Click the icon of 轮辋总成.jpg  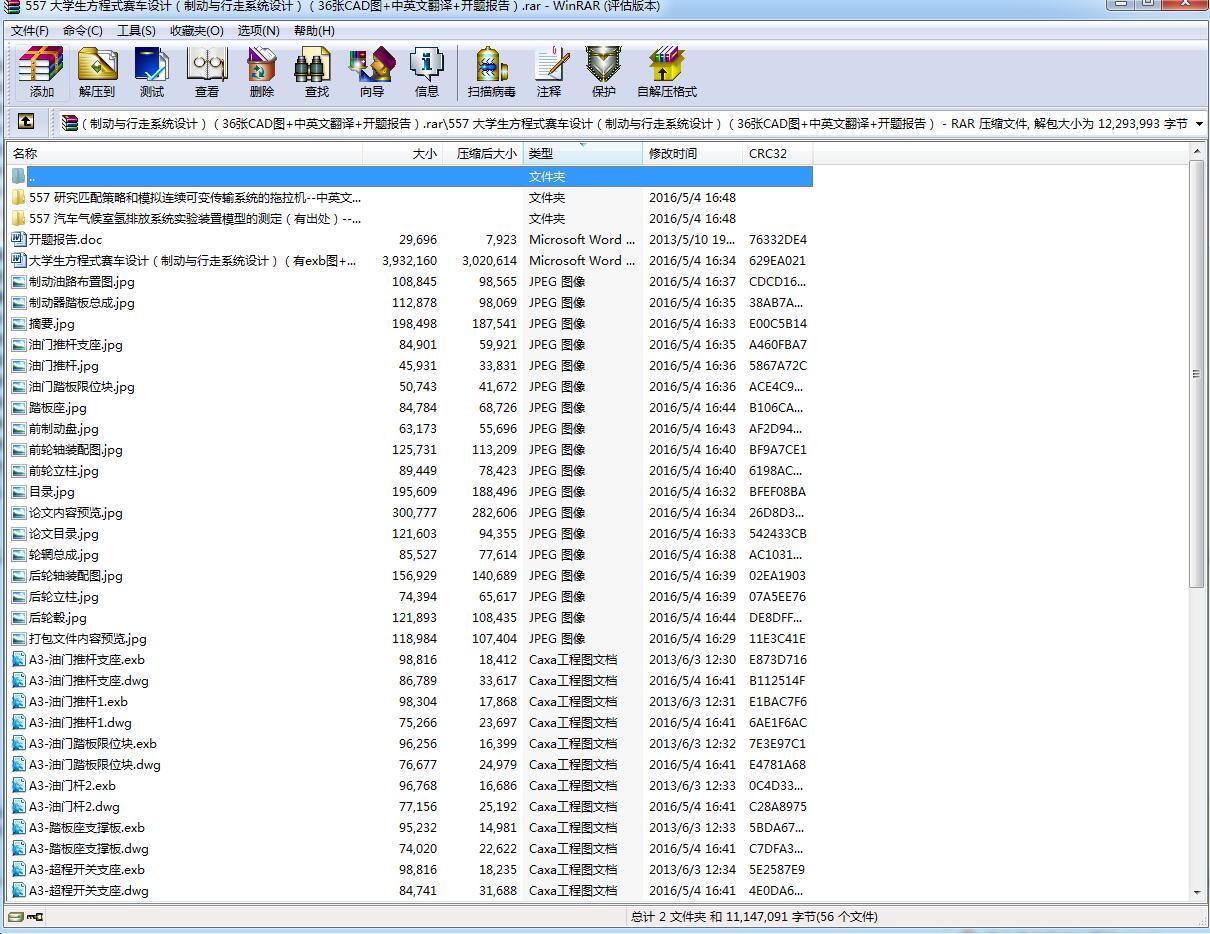pos(19,554)
